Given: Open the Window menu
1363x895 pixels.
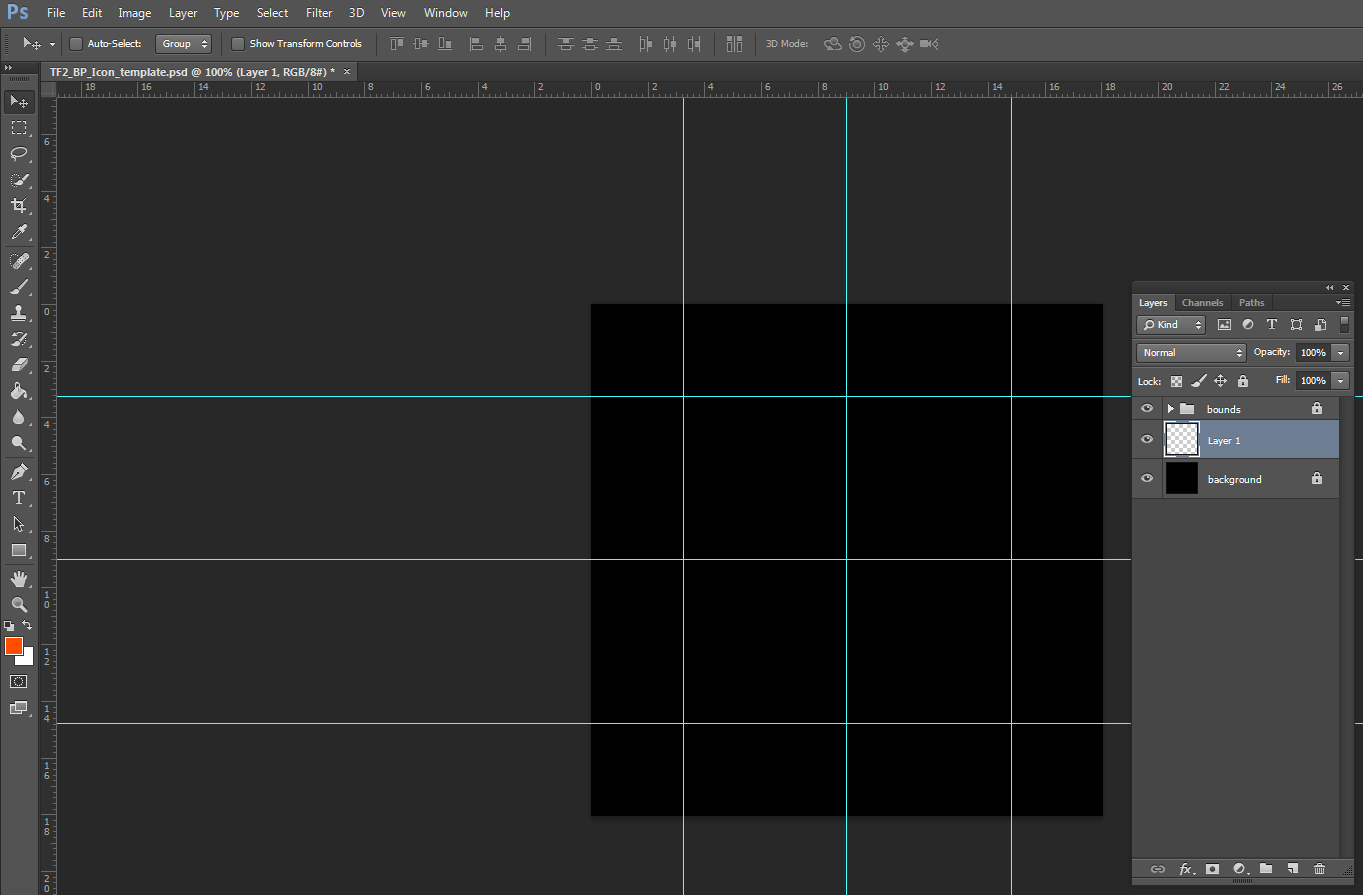Looking at the screenshot, I should [446, 13].
